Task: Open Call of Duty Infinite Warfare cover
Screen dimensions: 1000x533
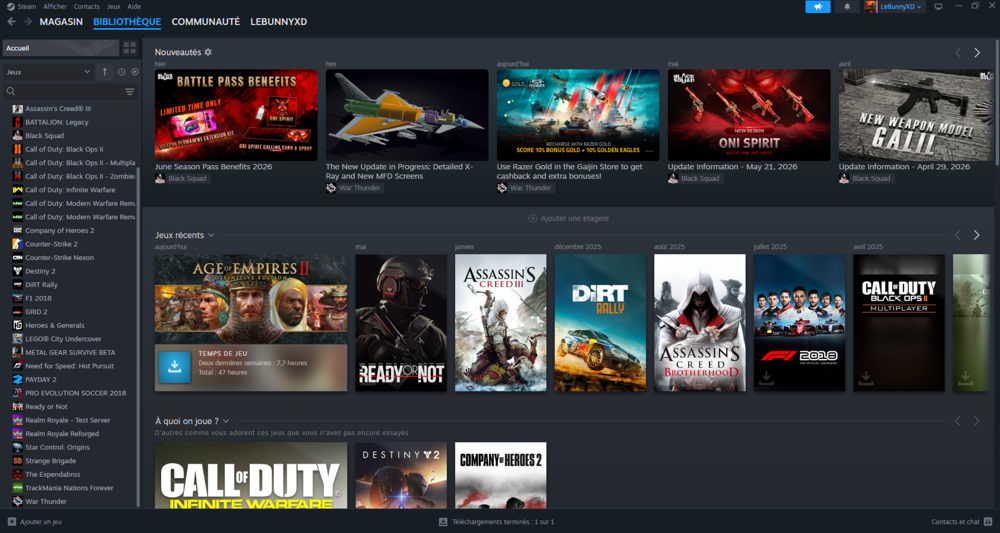Action: (x=251, y=476)
